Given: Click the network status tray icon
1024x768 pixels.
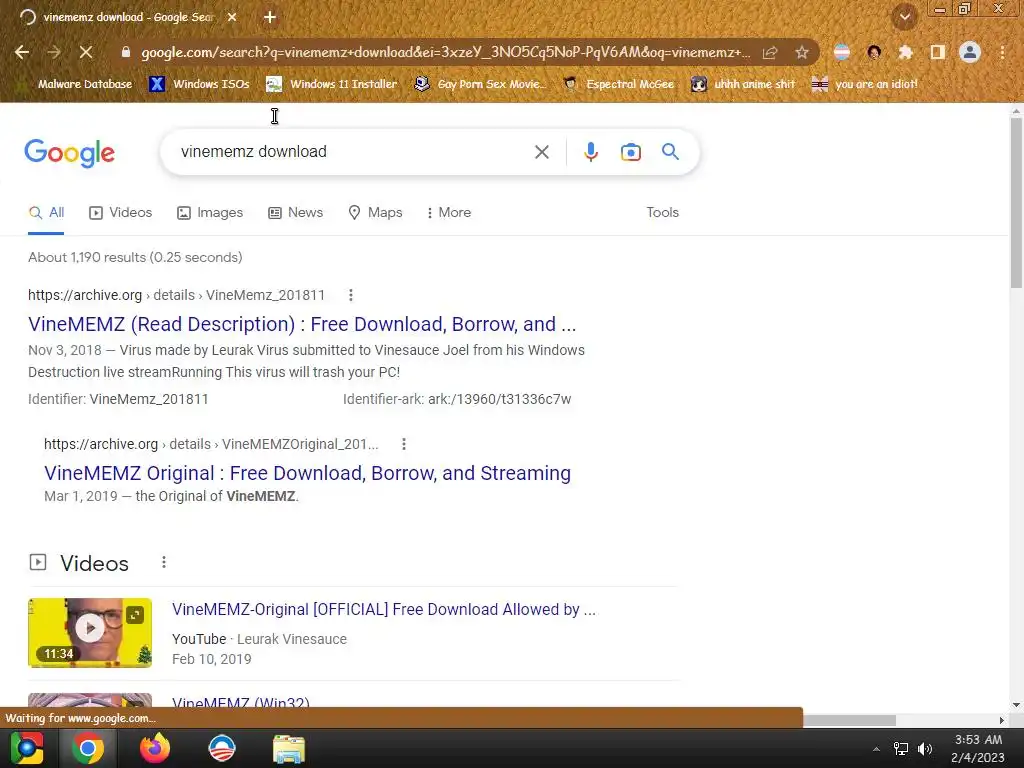Looking at the screenshot, I should [x=901, y=749].
